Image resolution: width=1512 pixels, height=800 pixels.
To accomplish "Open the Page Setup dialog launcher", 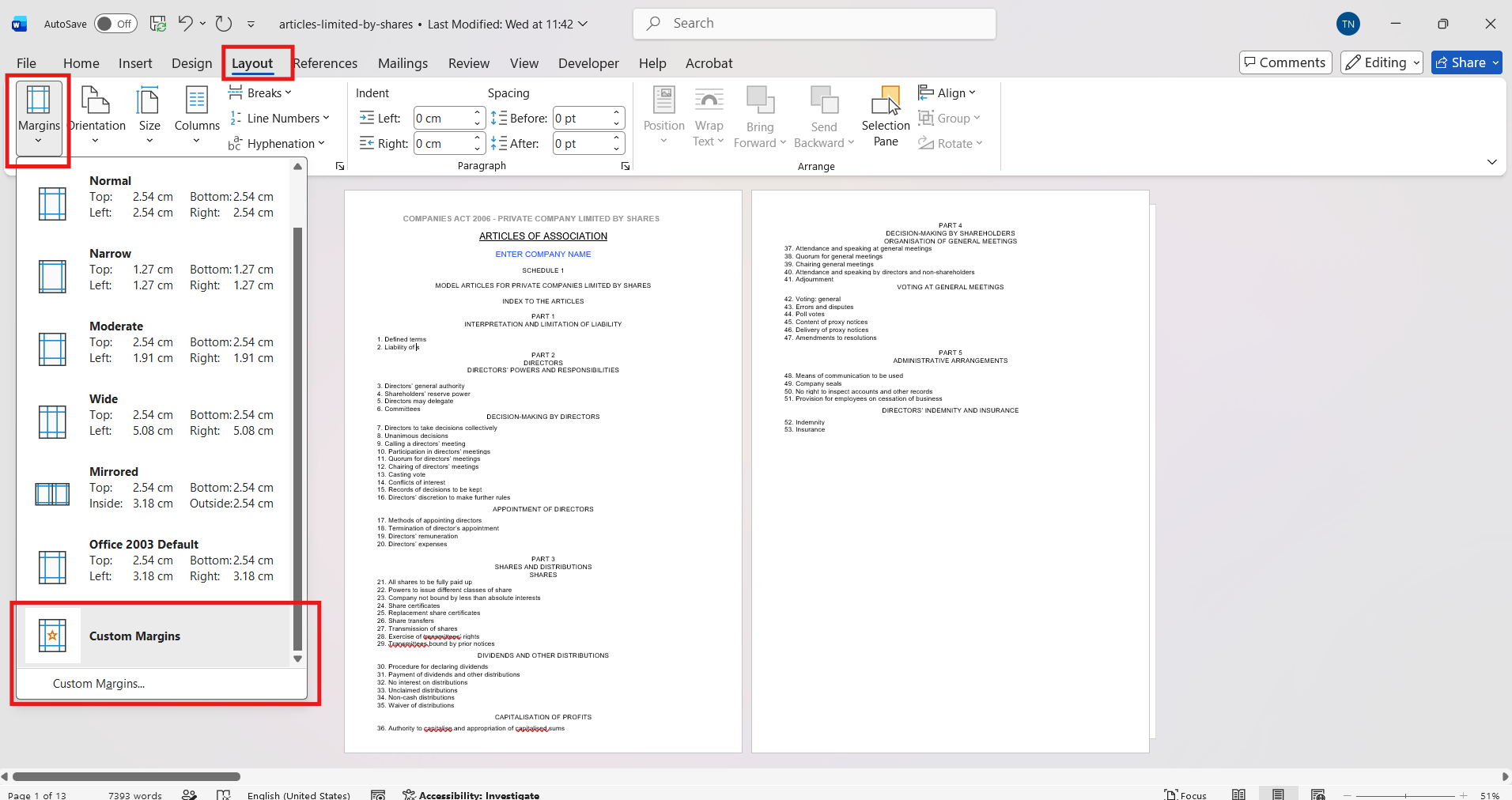I will 340,166.
